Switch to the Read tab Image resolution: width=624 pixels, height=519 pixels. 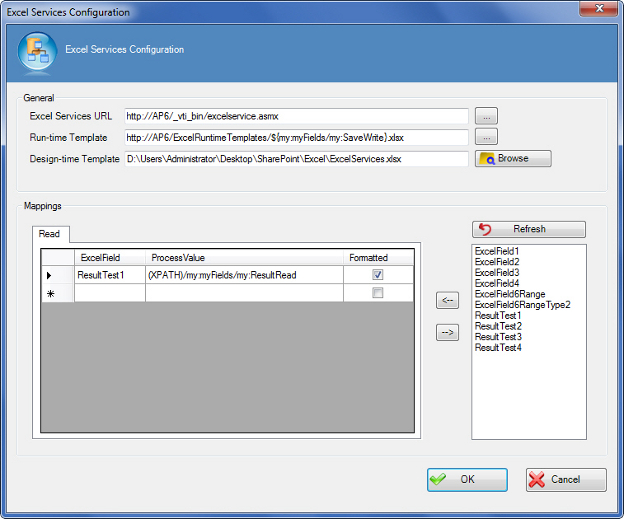click(49, 234)
